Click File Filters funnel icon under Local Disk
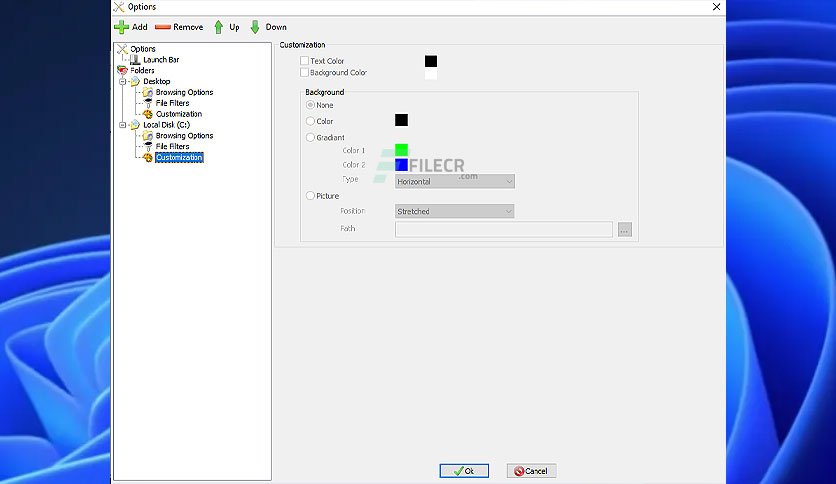 point(148,147)
